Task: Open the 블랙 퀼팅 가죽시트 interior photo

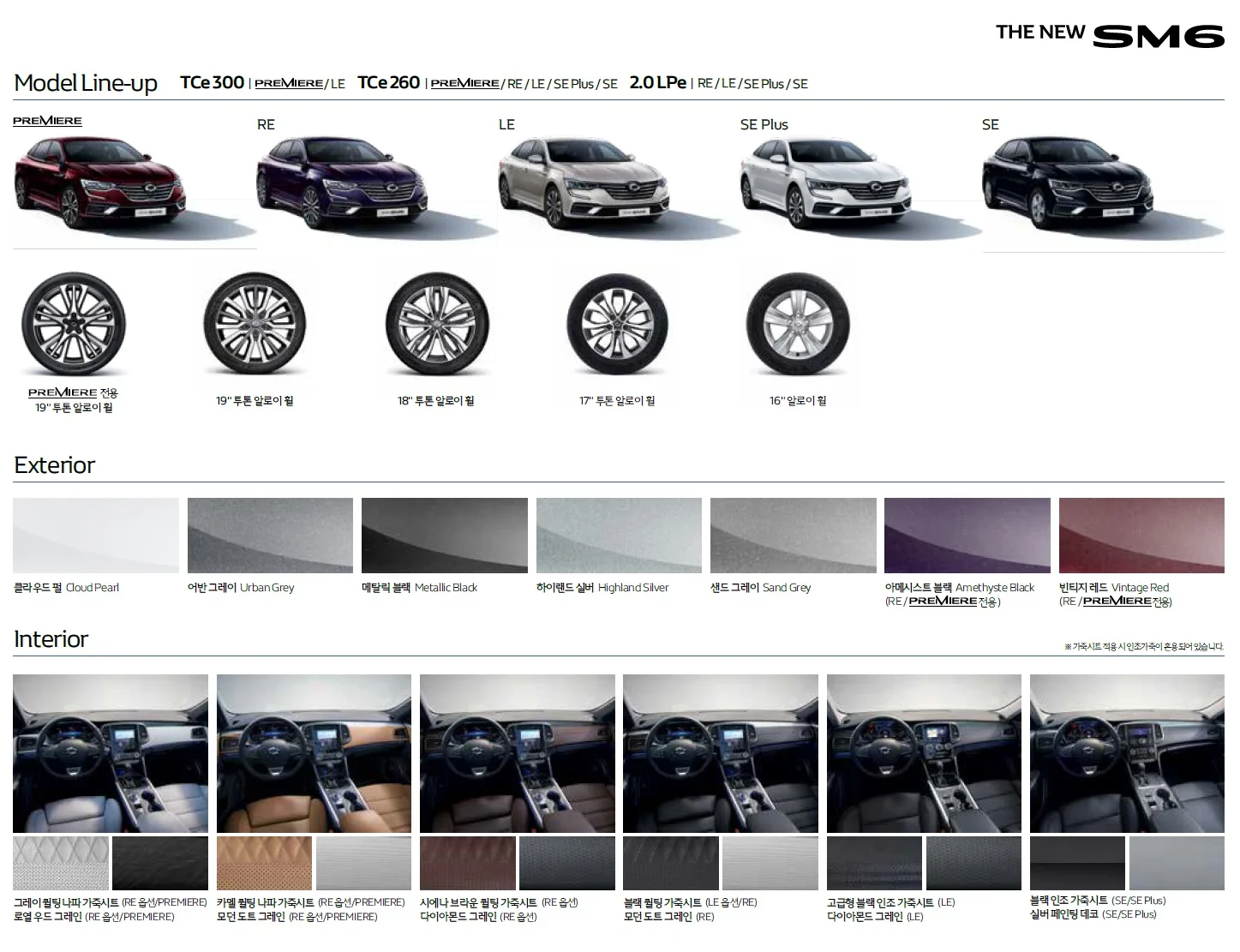Action: coord(721,753)
